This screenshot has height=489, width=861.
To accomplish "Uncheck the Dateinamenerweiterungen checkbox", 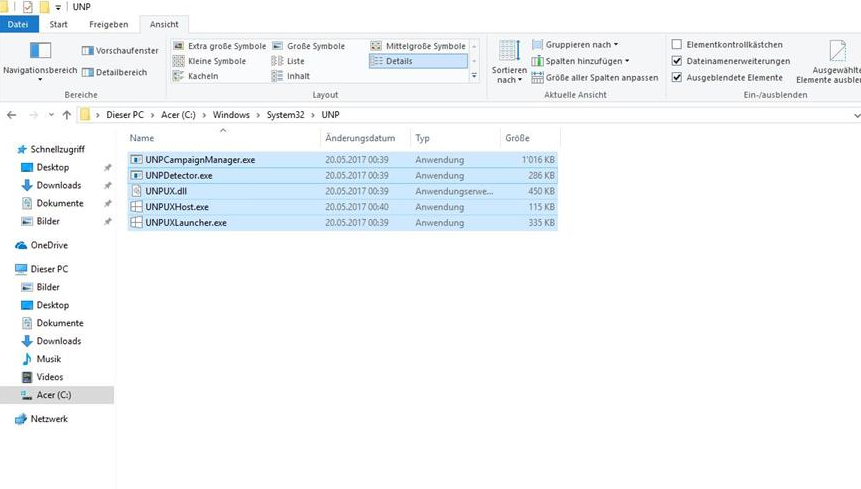I will coord(677,61).
